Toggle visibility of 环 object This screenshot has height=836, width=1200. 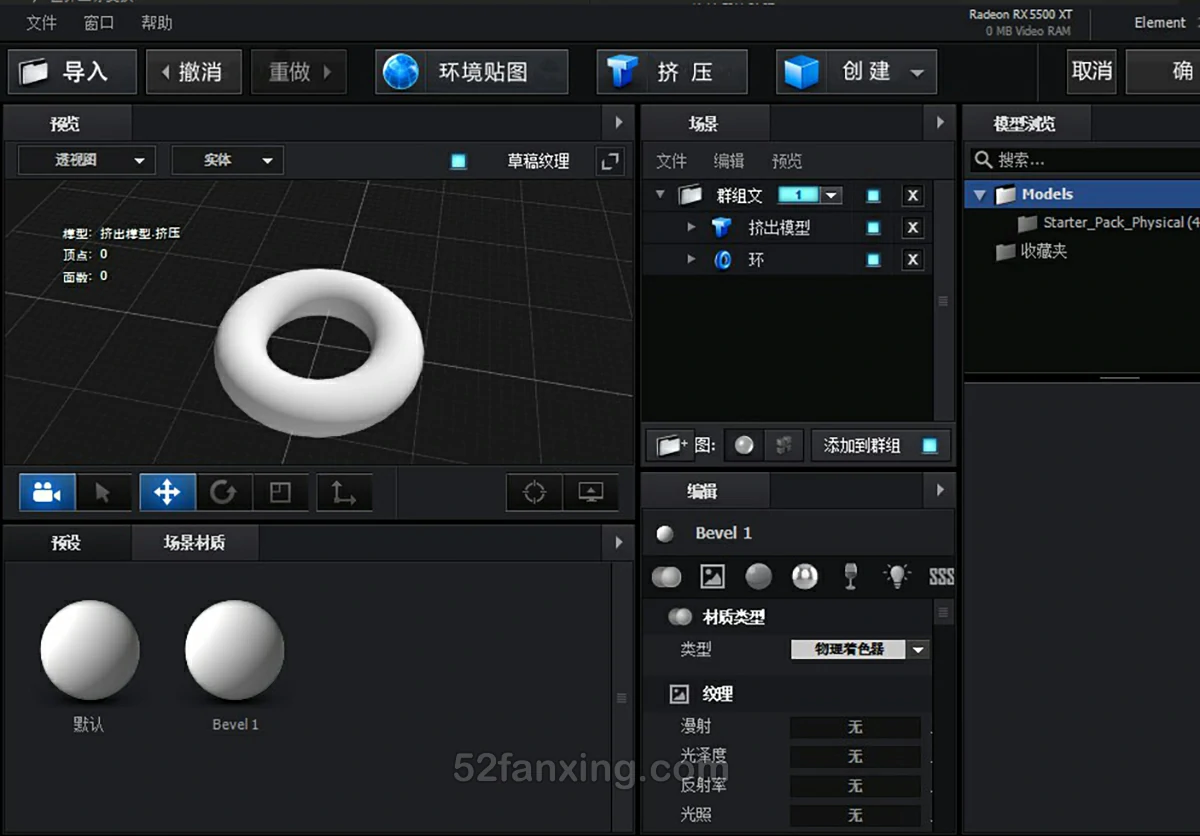click(873, 260)
